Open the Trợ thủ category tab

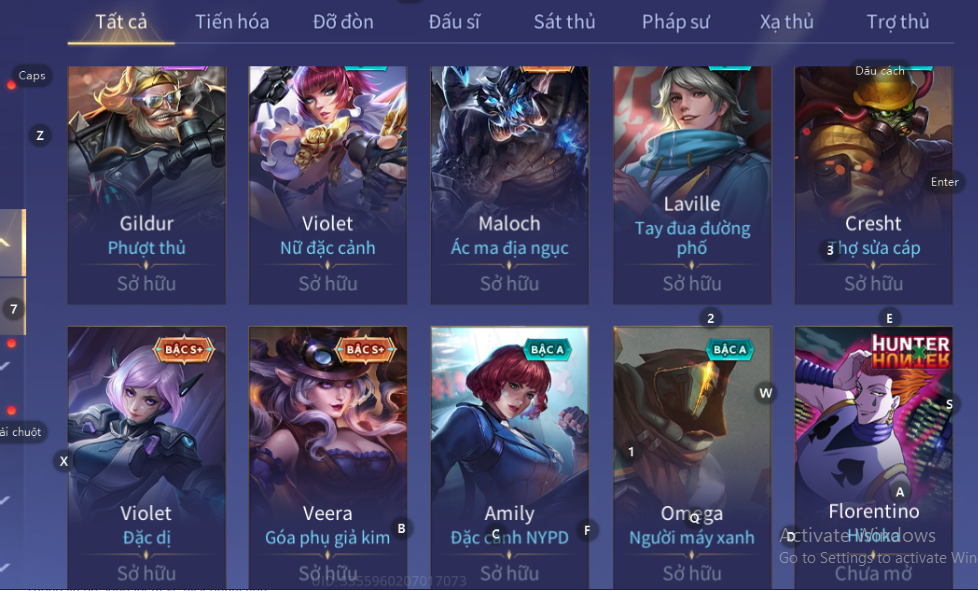click(898, 22)
